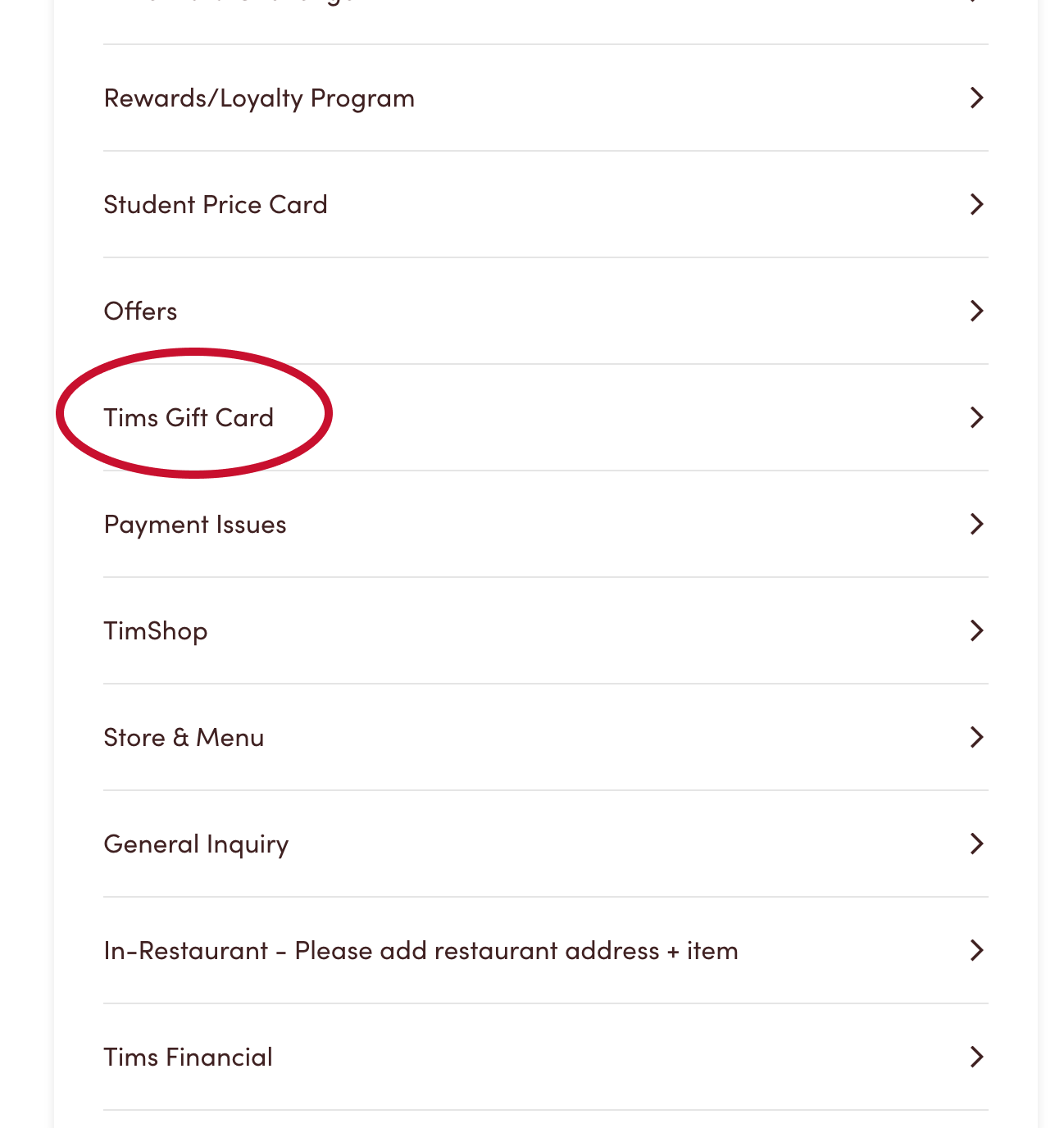1064x1128 pixels.
Task: Select In-Restaurant restaurant address + item option
Action: pyautogui.click(x=421, y=951)
